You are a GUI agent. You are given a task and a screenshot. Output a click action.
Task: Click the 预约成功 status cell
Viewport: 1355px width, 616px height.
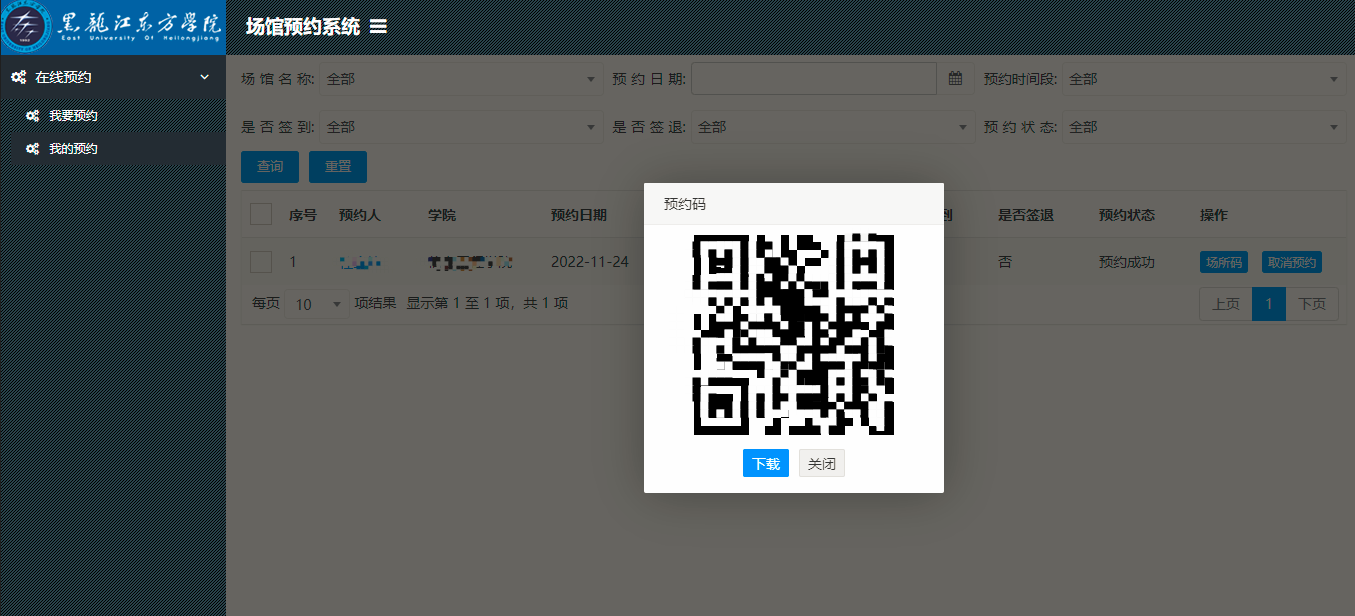pyautogui.click(x=1127, y=262)
